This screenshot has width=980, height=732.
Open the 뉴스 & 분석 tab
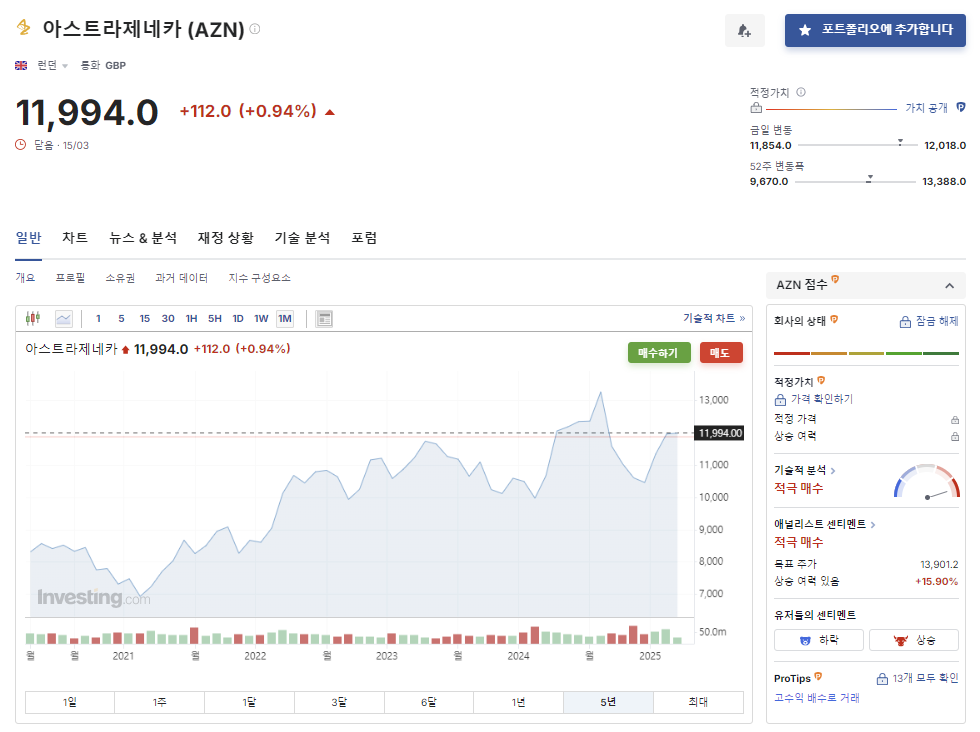[142, 238]
